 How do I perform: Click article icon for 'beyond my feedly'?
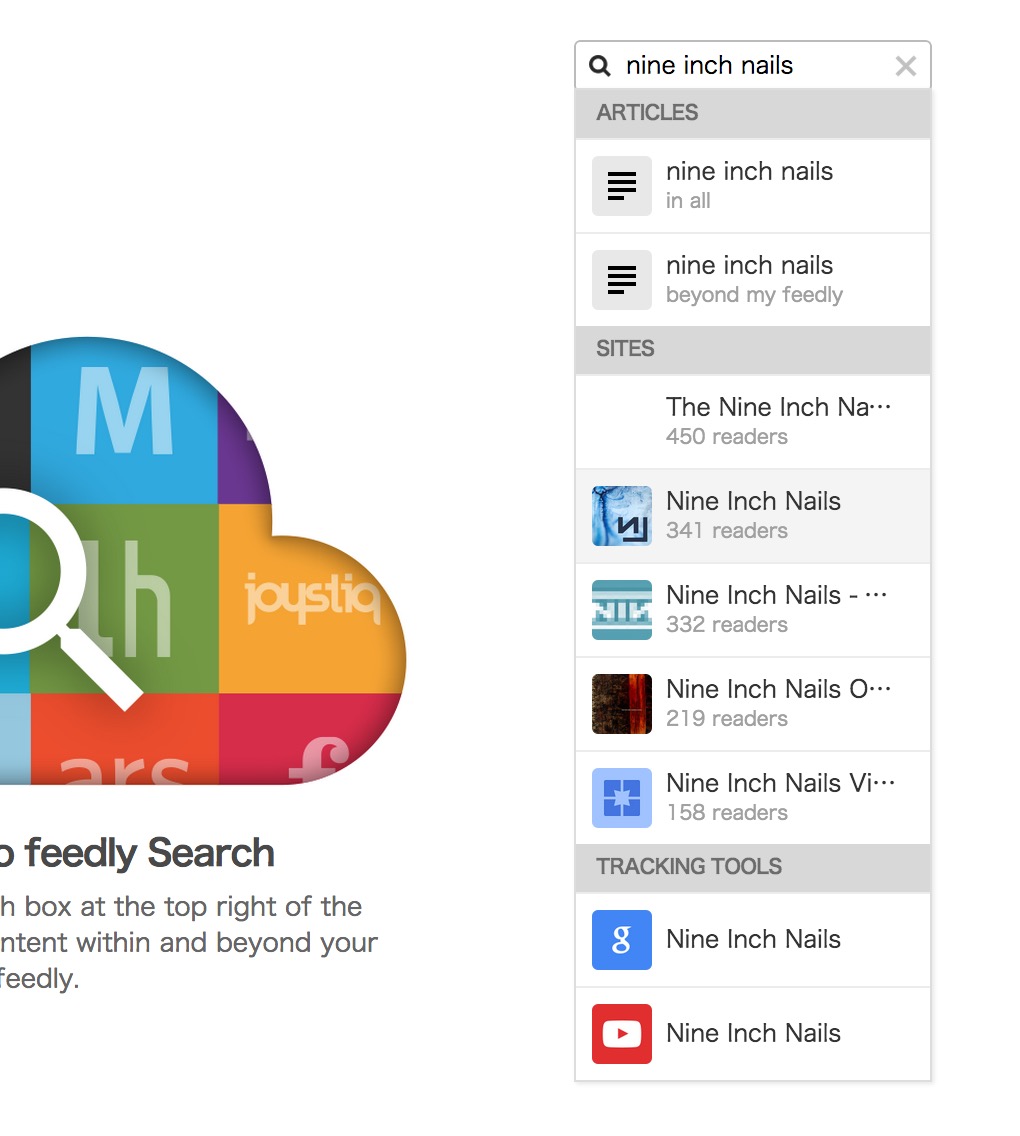coord(621,279)
